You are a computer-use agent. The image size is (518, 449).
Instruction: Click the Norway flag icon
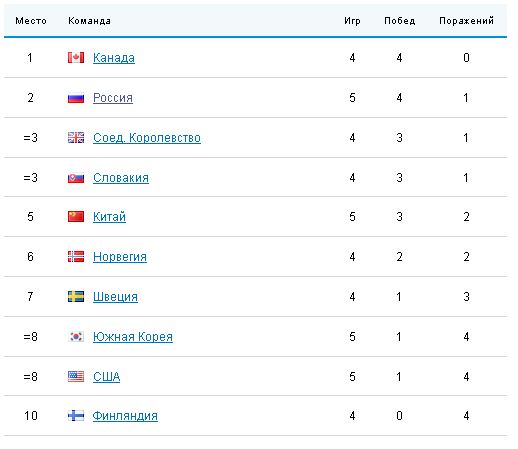point(76,257)
